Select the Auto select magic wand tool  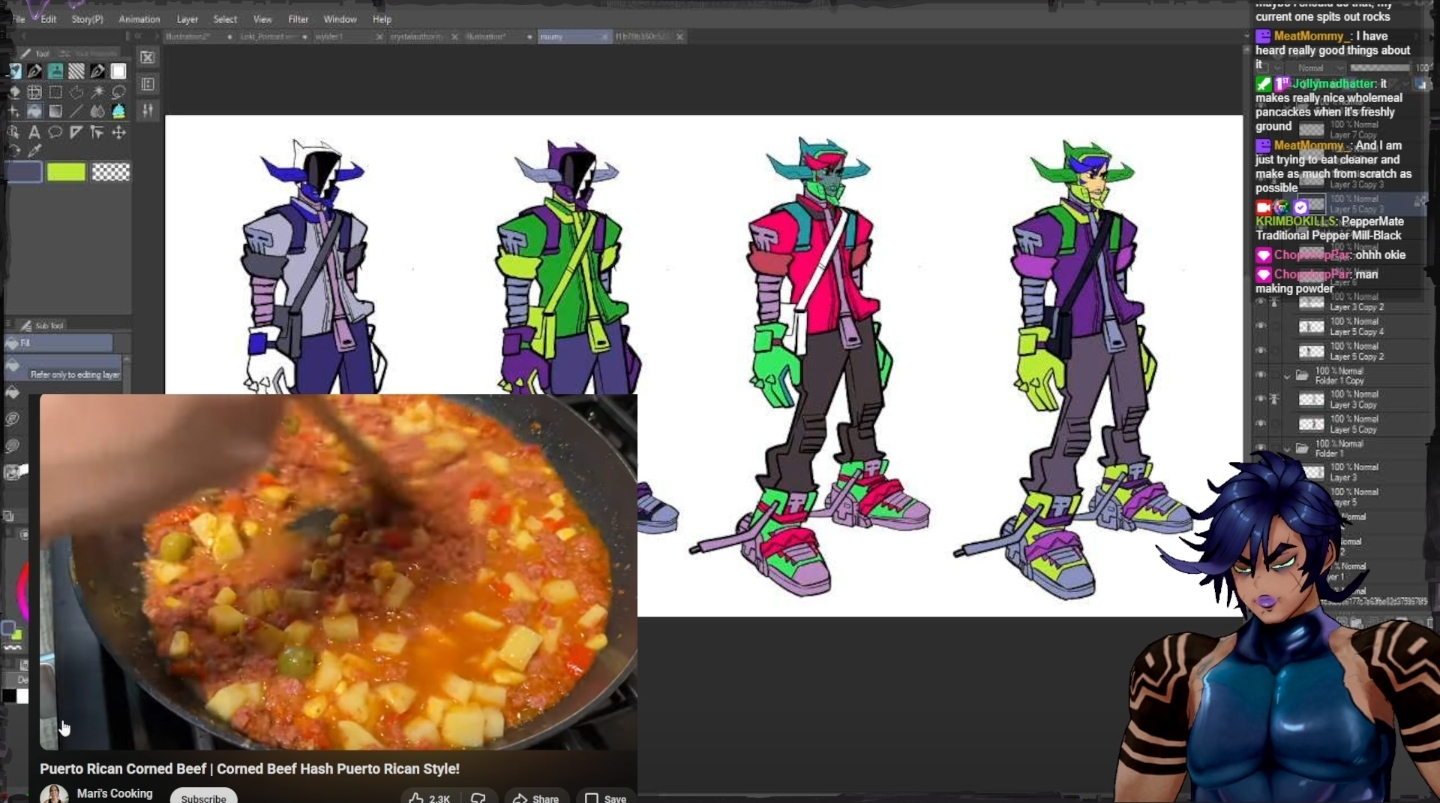tap(97, 92)
